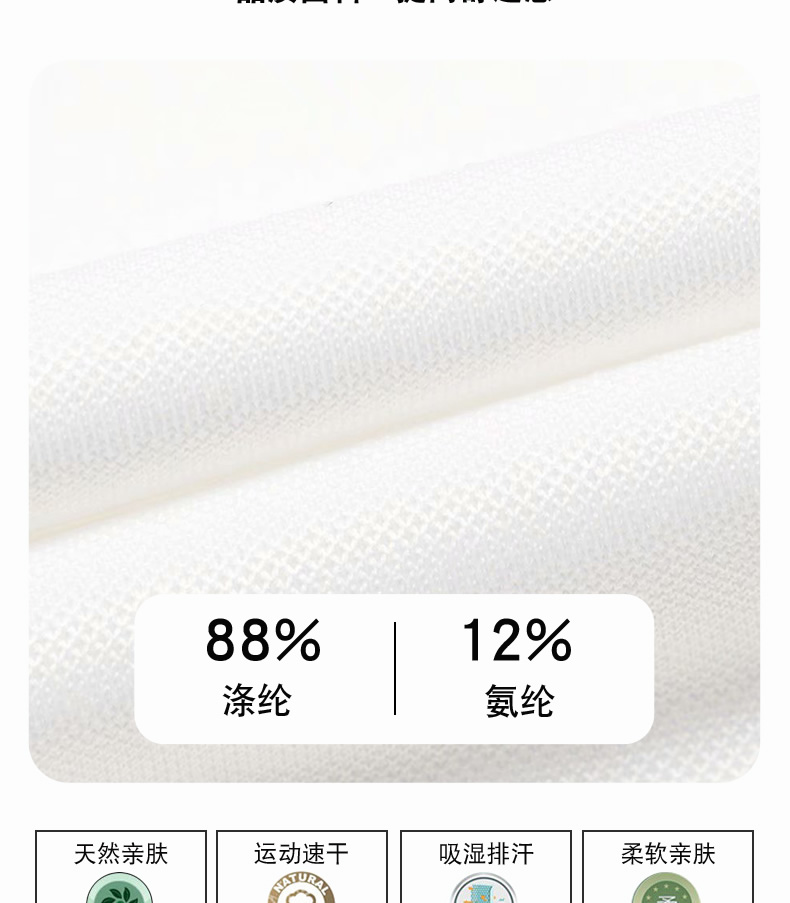The width and height of the screenshot is (790, 903).
Task: Click the partially visible heading at top
Action: (395, 2)
